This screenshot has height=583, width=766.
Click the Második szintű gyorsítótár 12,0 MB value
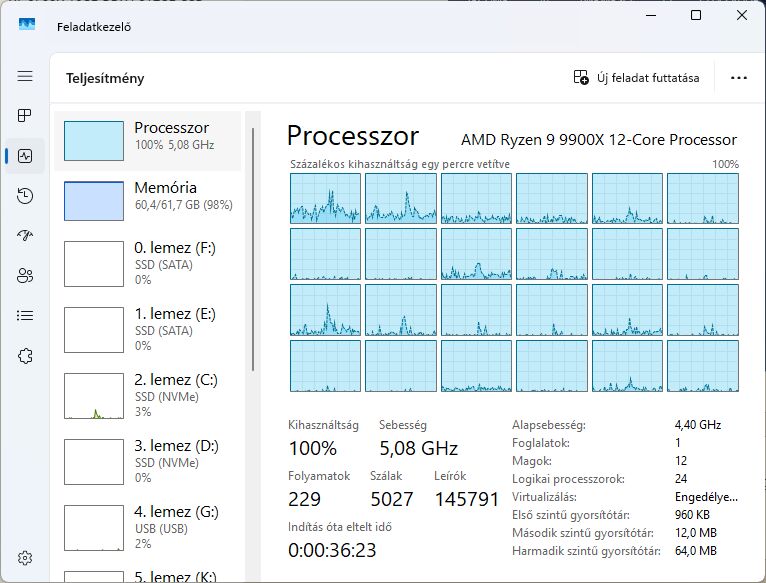coord(696,533)
